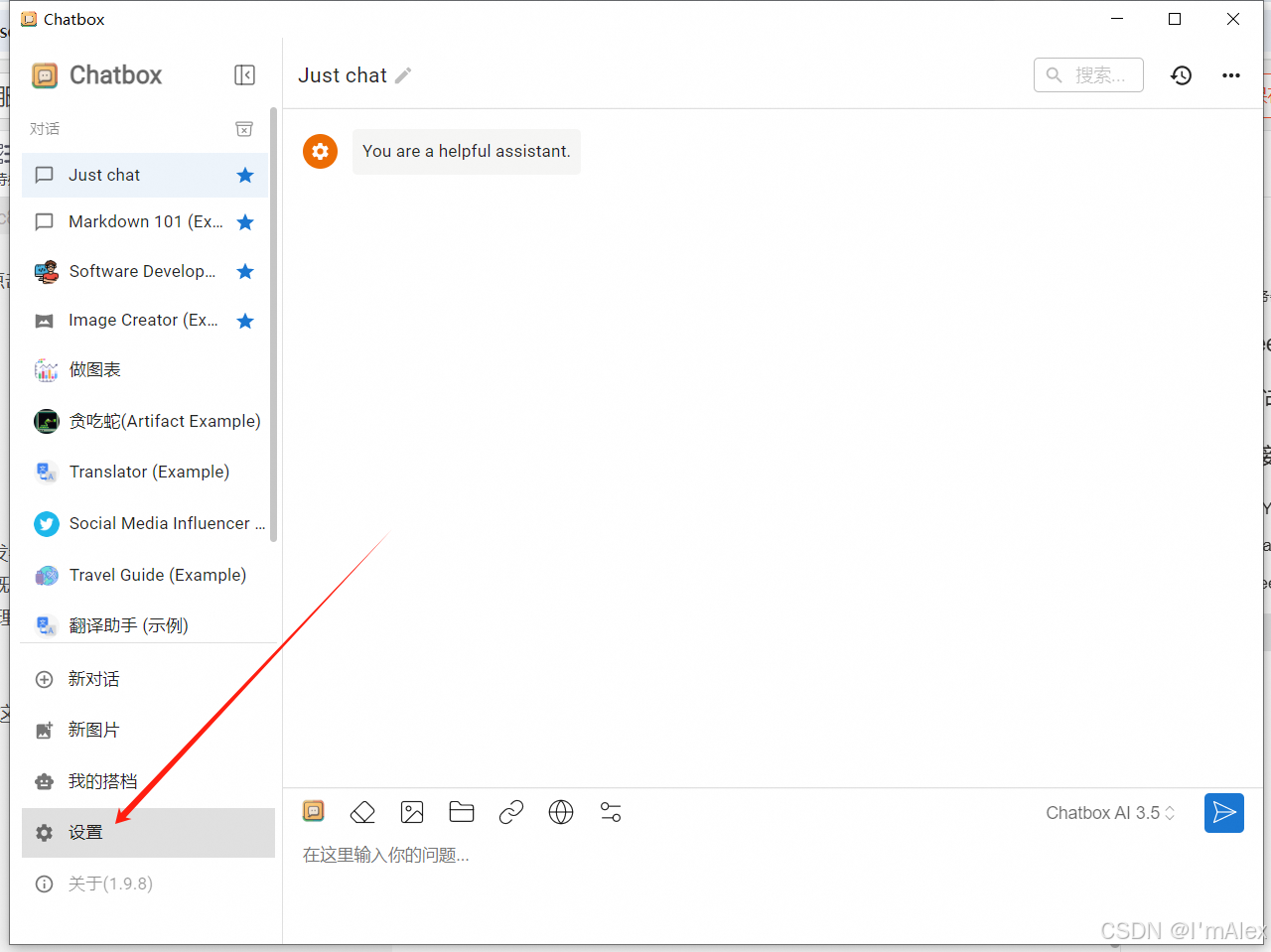
Task: Open conversation settings sliders icon
Action: tap(611, 812)
